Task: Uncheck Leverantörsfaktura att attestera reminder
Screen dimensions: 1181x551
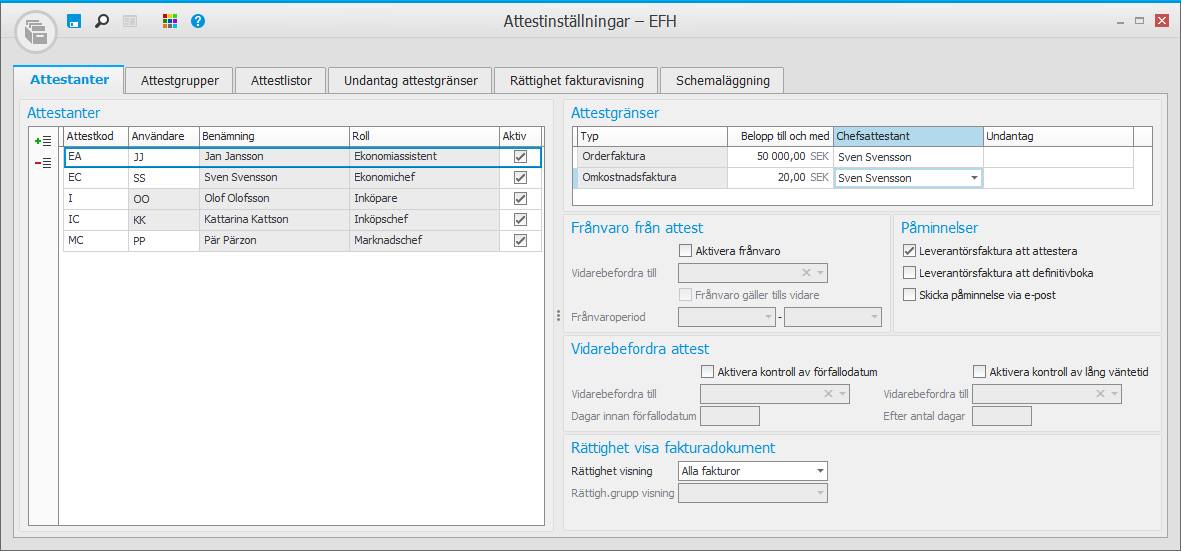Action: 909,251
